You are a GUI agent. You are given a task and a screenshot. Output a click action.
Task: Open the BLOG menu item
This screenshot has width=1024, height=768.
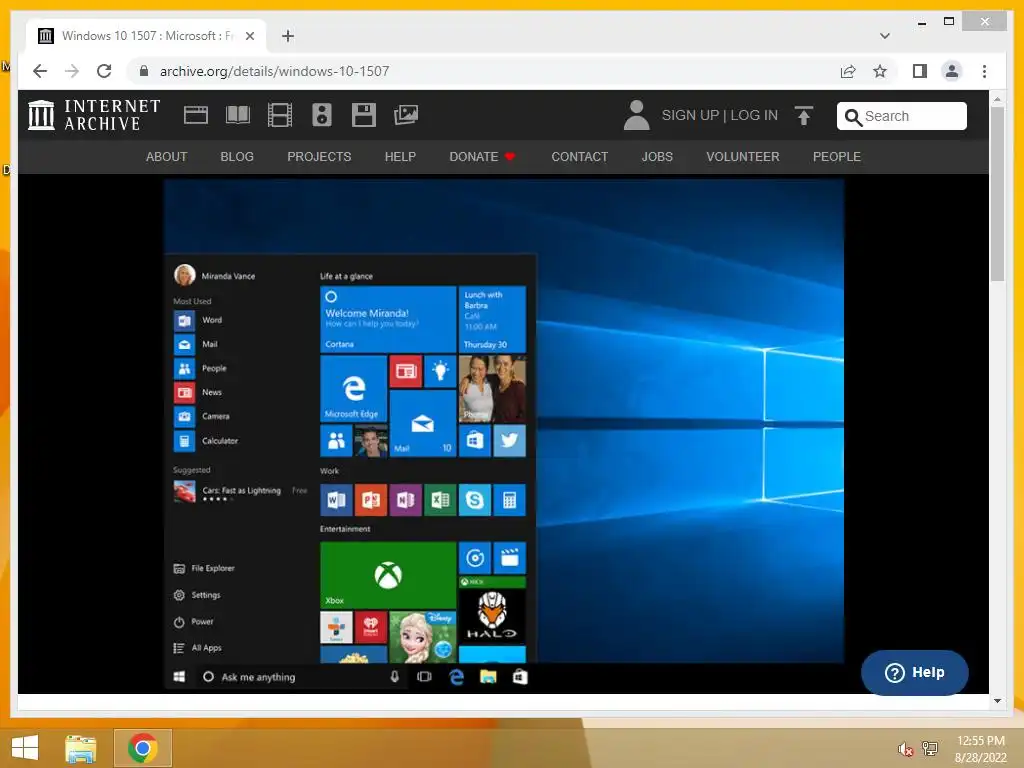pos(237,157)
